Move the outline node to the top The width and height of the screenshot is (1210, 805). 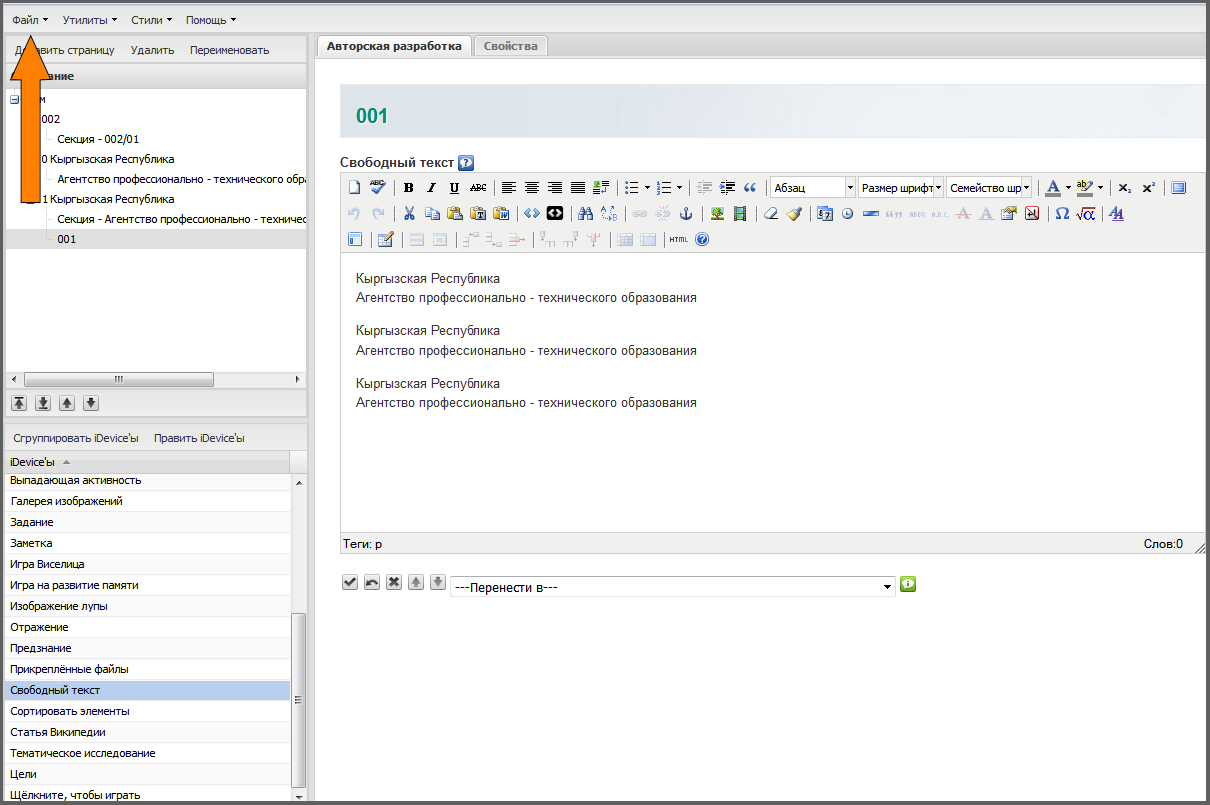[x=19, y=403]
